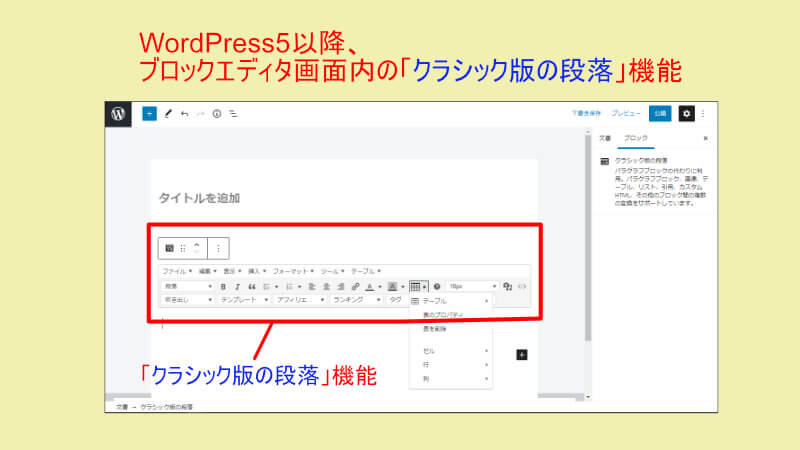Click the help question mark icon
The height and width of the screenshot is (450, 800).
[437, 287]
